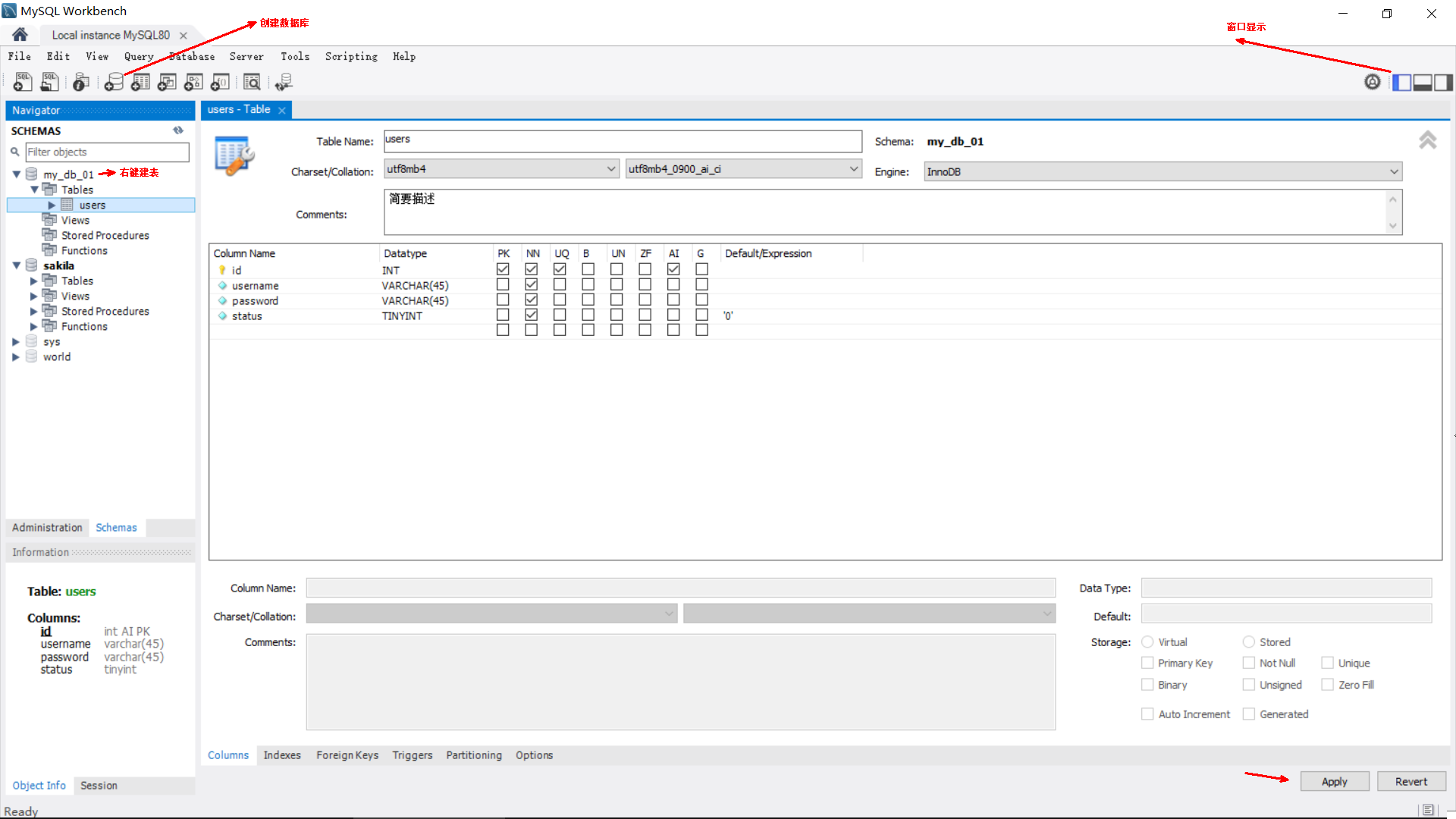This screenshot has height=819, width=1456.
Task: Click the create new stored procedure icon
Action: pyautogui.click(x=193, y=82)
